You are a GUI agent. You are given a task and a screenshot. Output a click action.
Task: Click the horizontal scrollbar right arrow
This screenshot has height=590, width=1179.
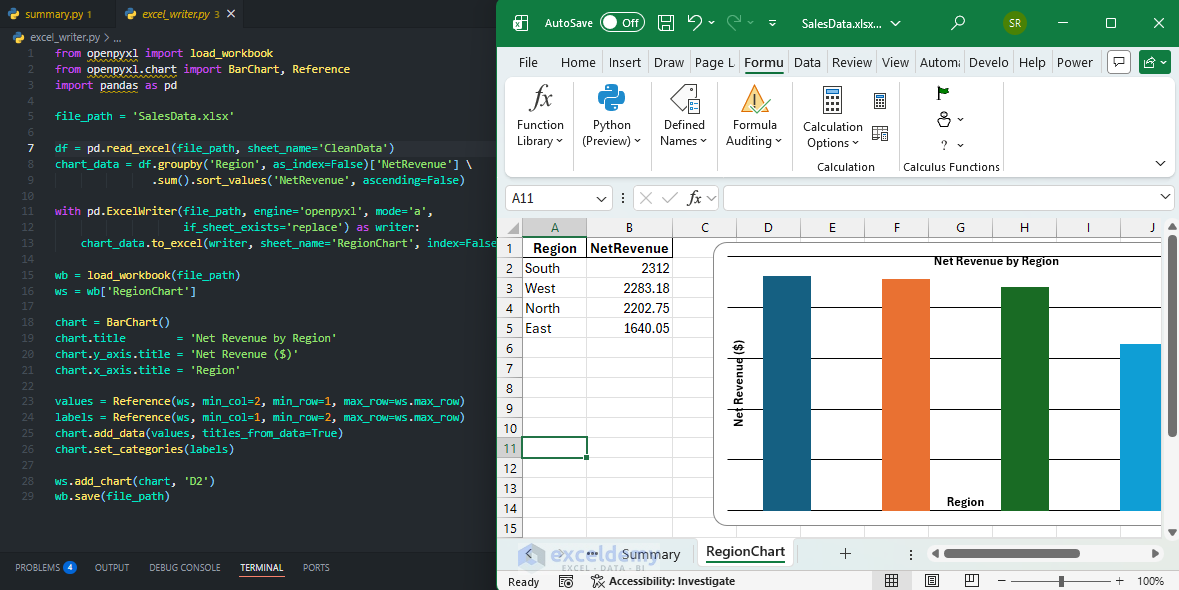point(1156,554)
